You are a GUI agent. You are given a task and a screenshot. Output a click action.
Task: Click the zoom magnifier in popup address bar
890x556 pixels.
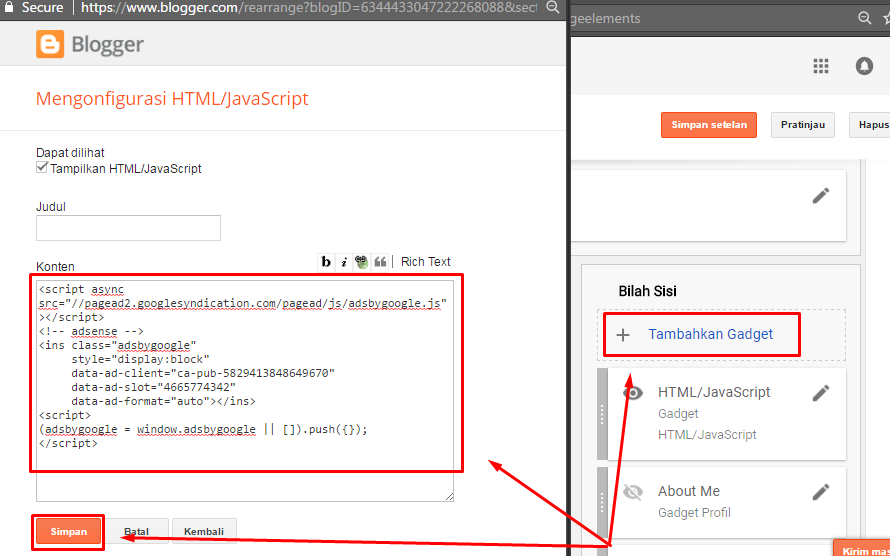pos(552,7)
